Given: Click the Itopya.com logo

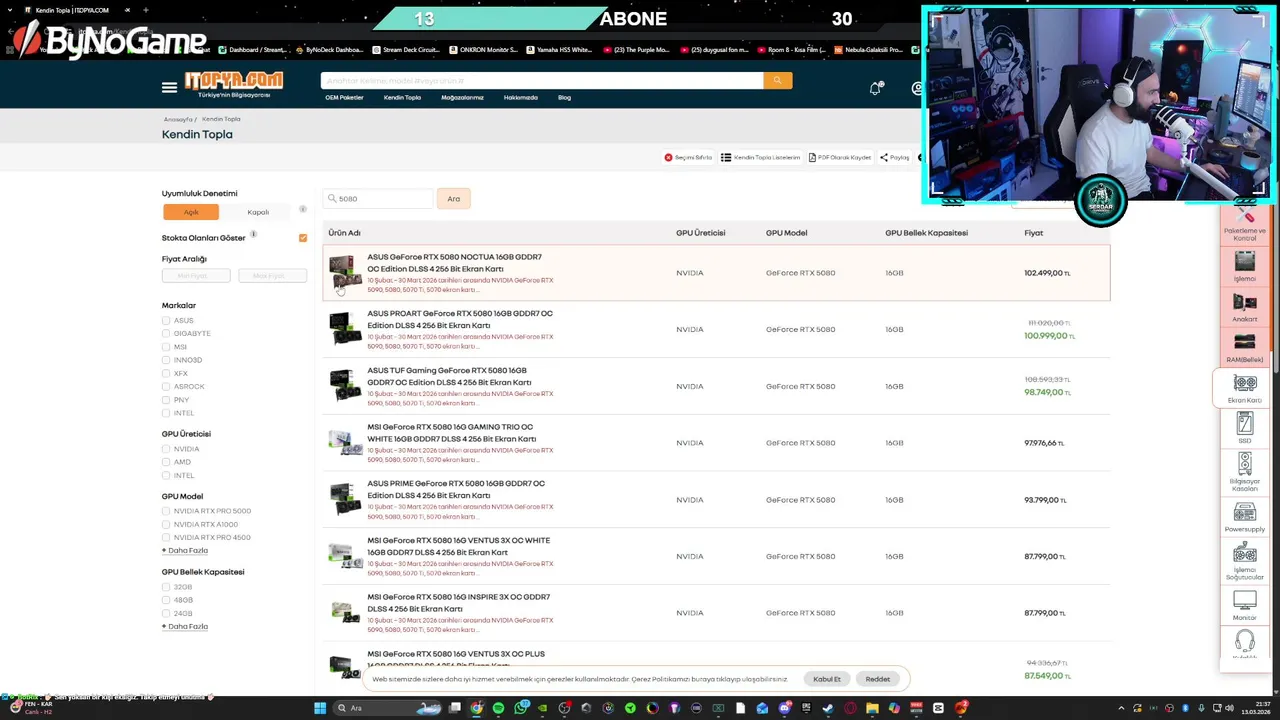Looking at the screenshot, I should [x=234, y=84].
